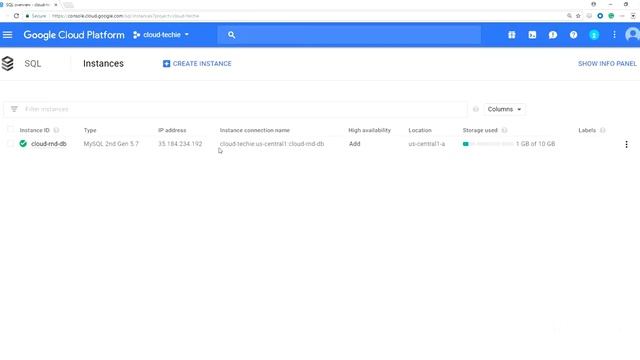Focus the top search products bar

point(349,35)
